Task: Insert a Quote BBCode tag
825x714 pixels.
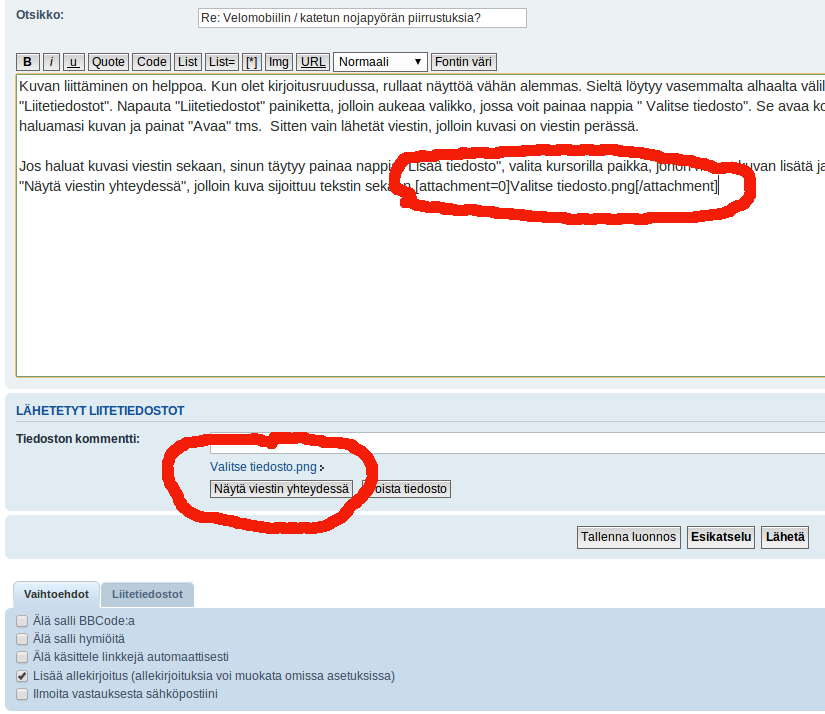Action: [108, 62]
